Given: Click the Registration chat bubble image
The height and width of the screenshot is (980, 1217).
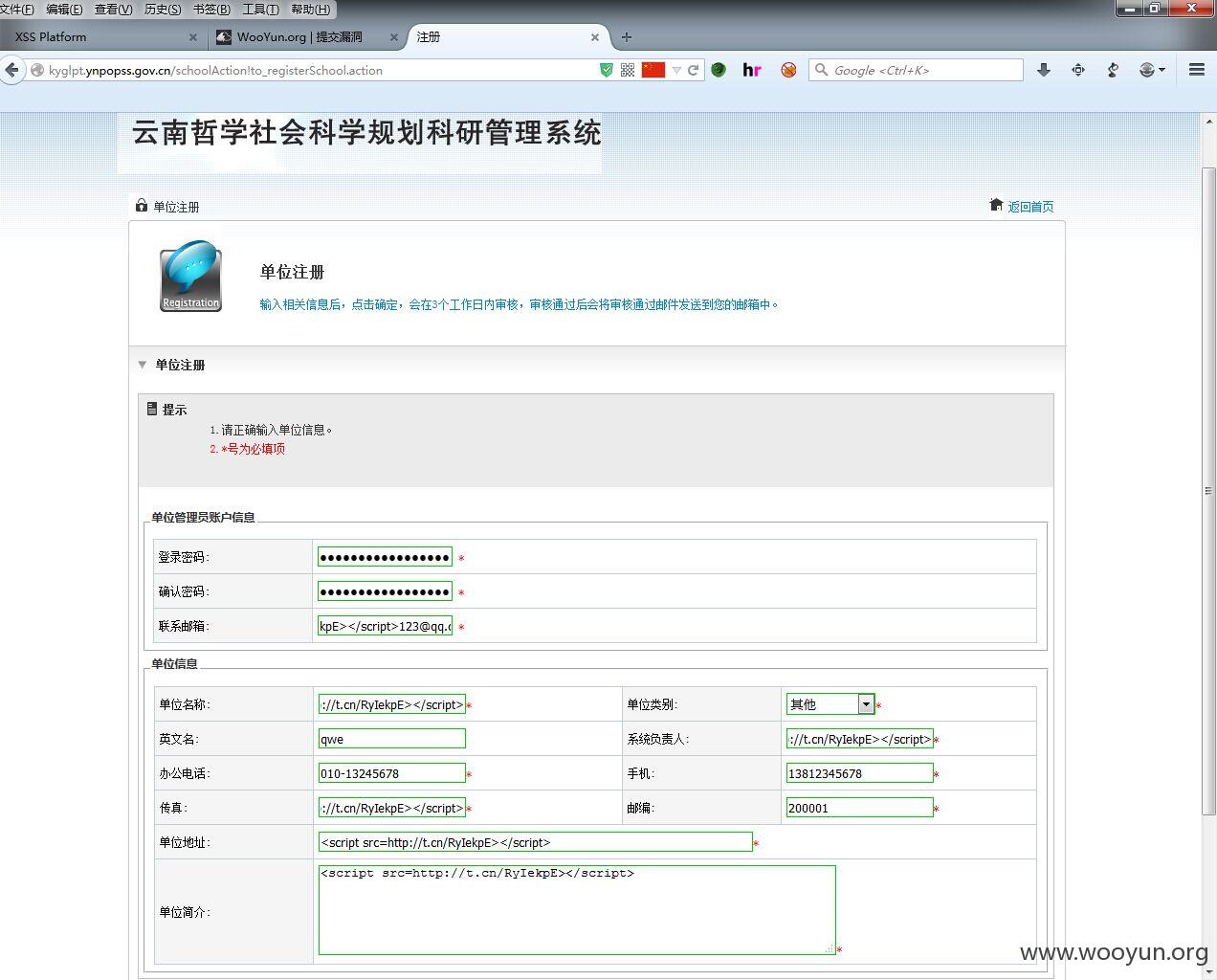Looking at the screenshot, I should pos(190,277).
